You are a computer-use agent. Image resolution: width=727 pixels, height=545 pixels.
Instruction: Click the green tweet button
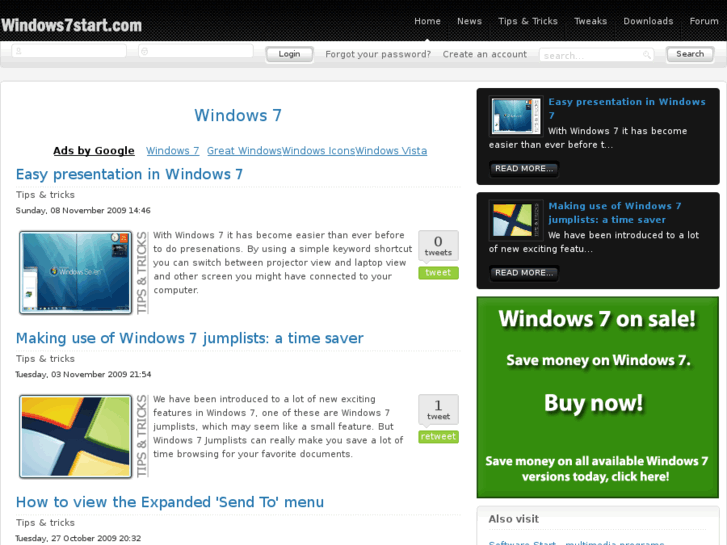438,273
